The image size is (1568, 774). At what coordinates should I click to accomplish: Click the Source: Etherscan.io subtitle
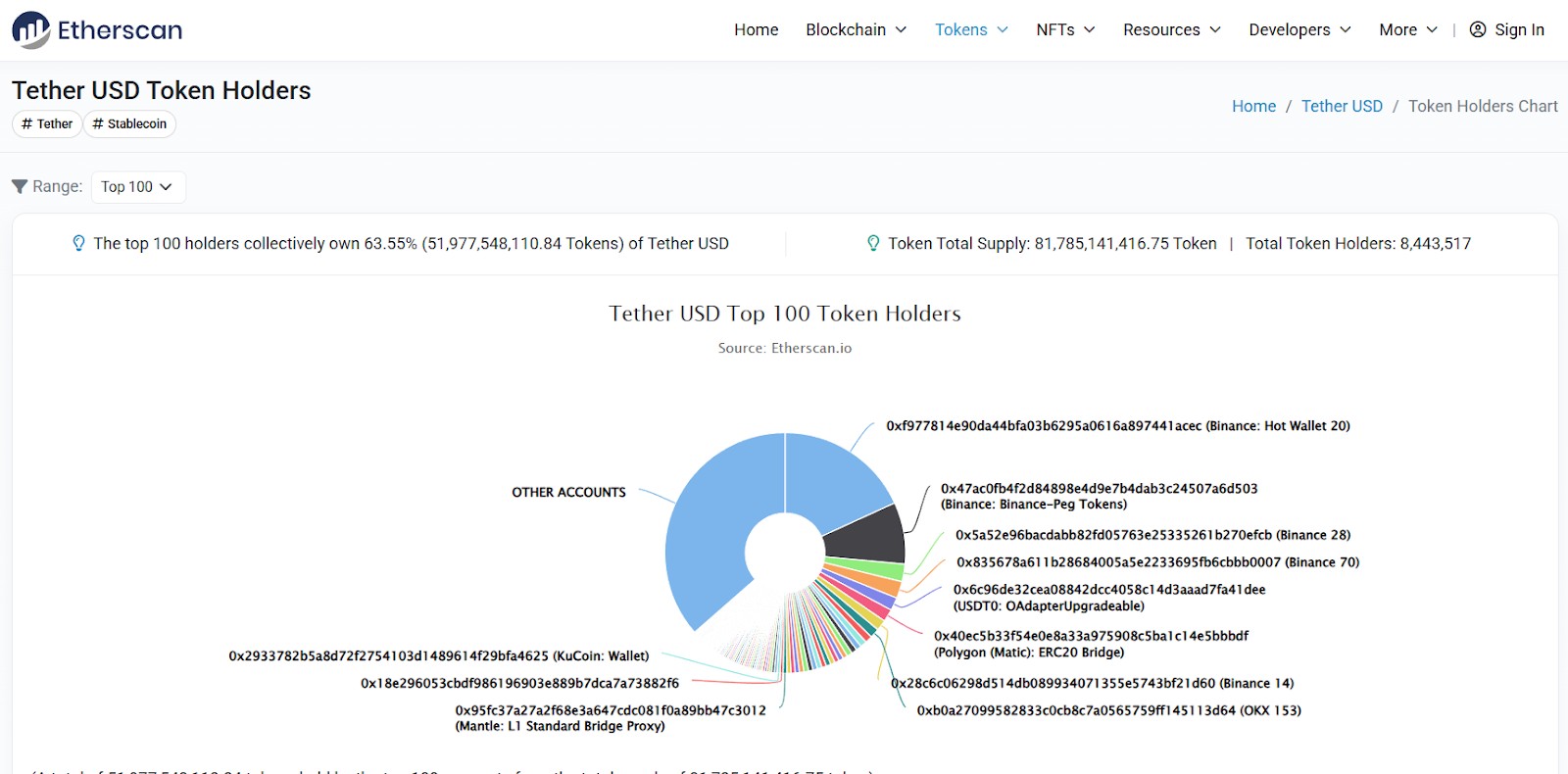(785, 348)
